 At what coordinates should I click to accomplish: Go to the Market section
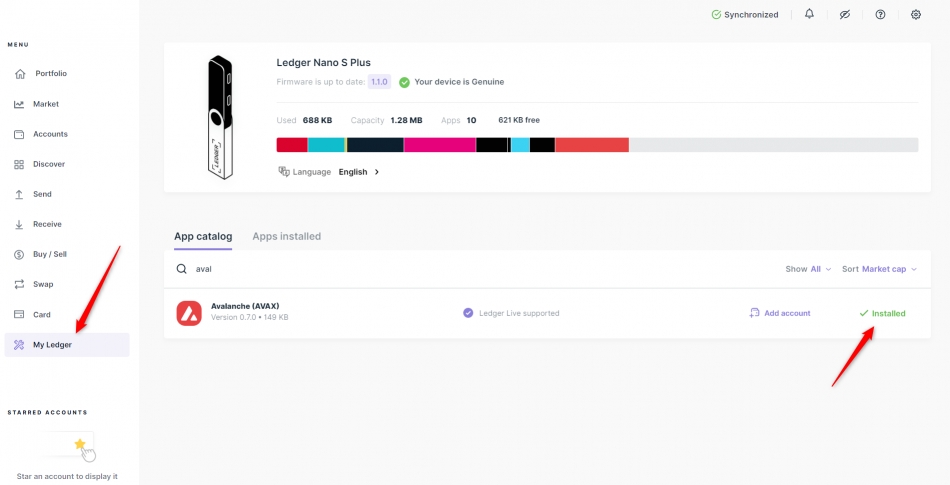[x=46, y=104]
